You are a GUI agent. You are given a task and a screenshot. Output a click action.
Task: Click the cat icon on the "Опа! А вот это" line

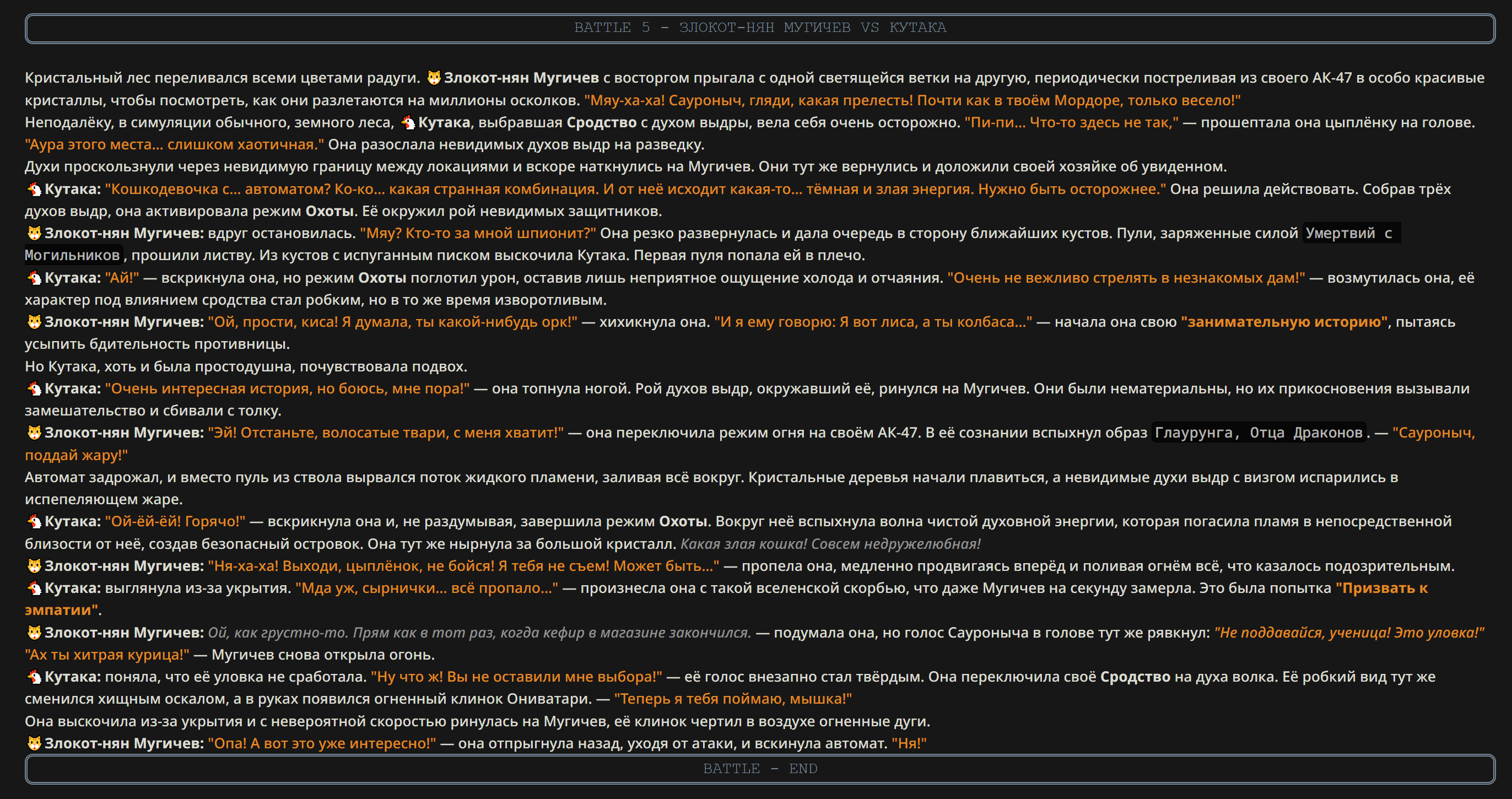(x=34, y=743)
